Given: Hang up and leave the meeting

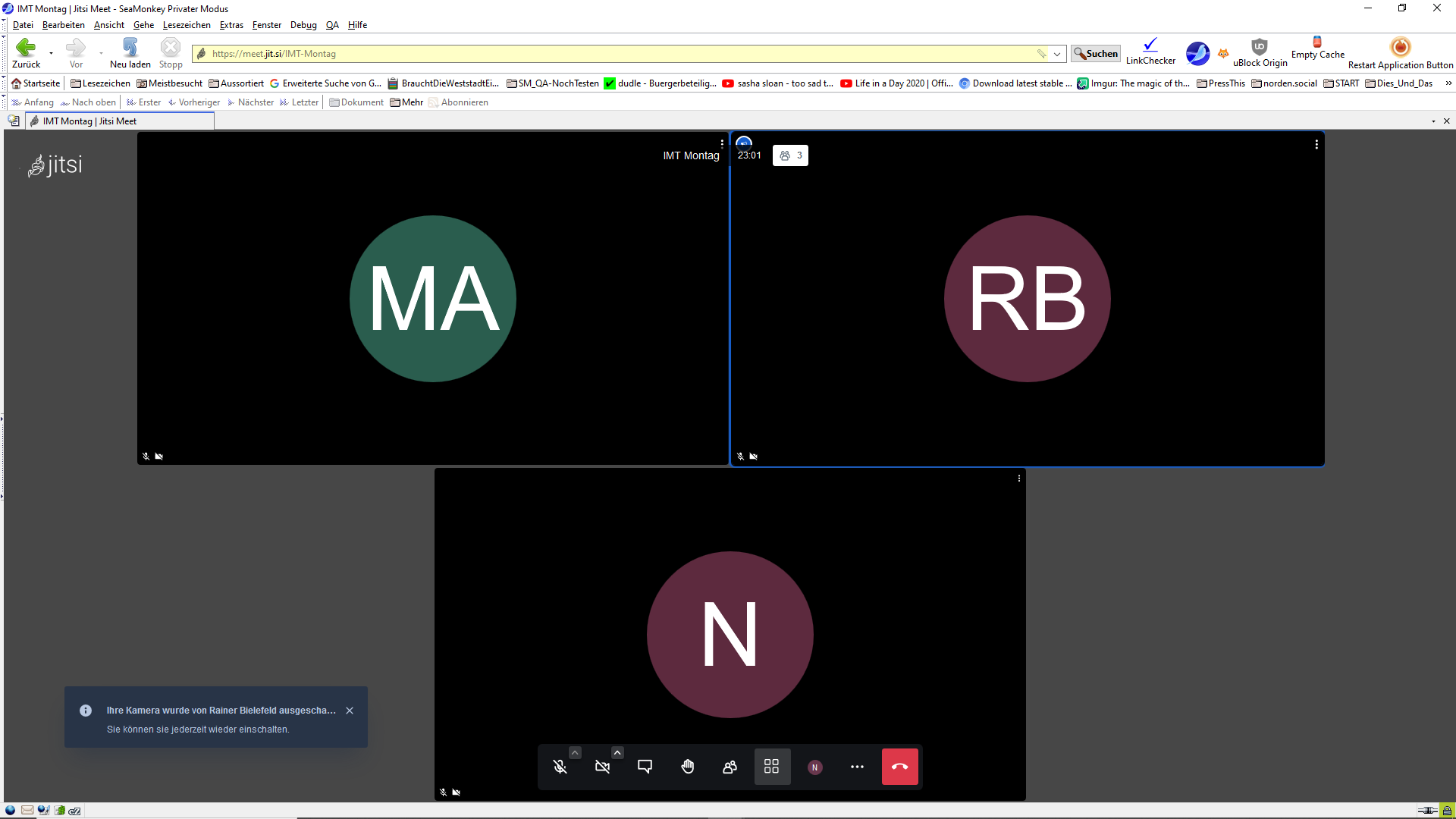Looking at the screenshot, I should [x=900, y=767].
